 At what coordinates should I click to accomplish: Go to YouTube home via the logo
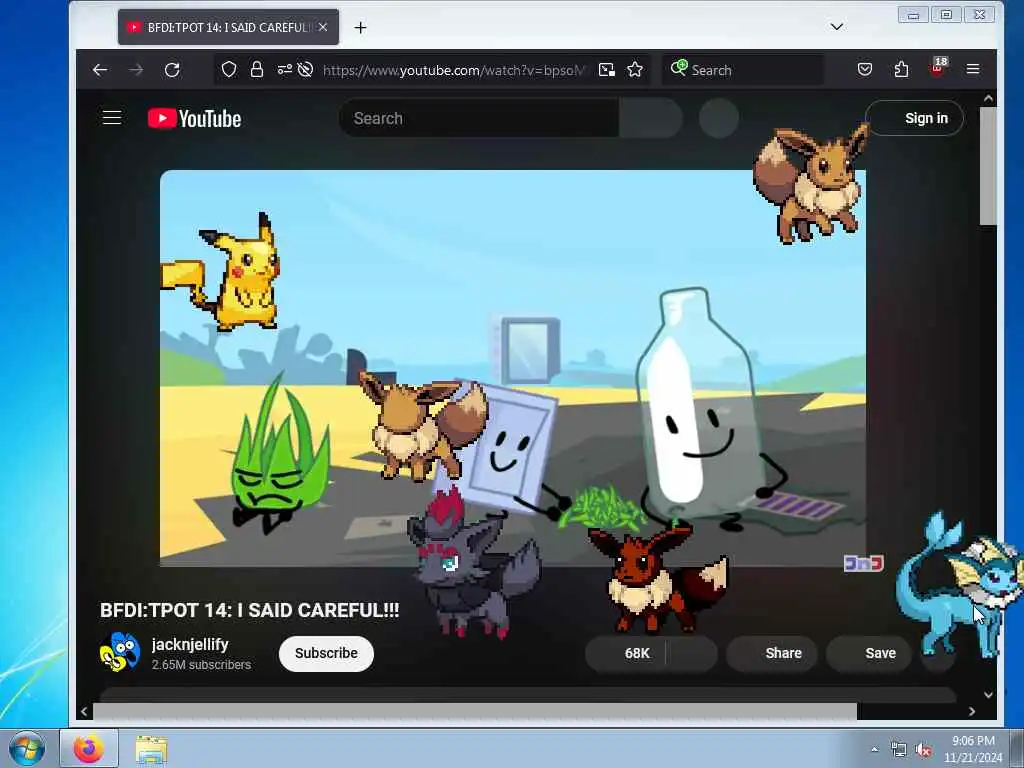coord(195,118)
